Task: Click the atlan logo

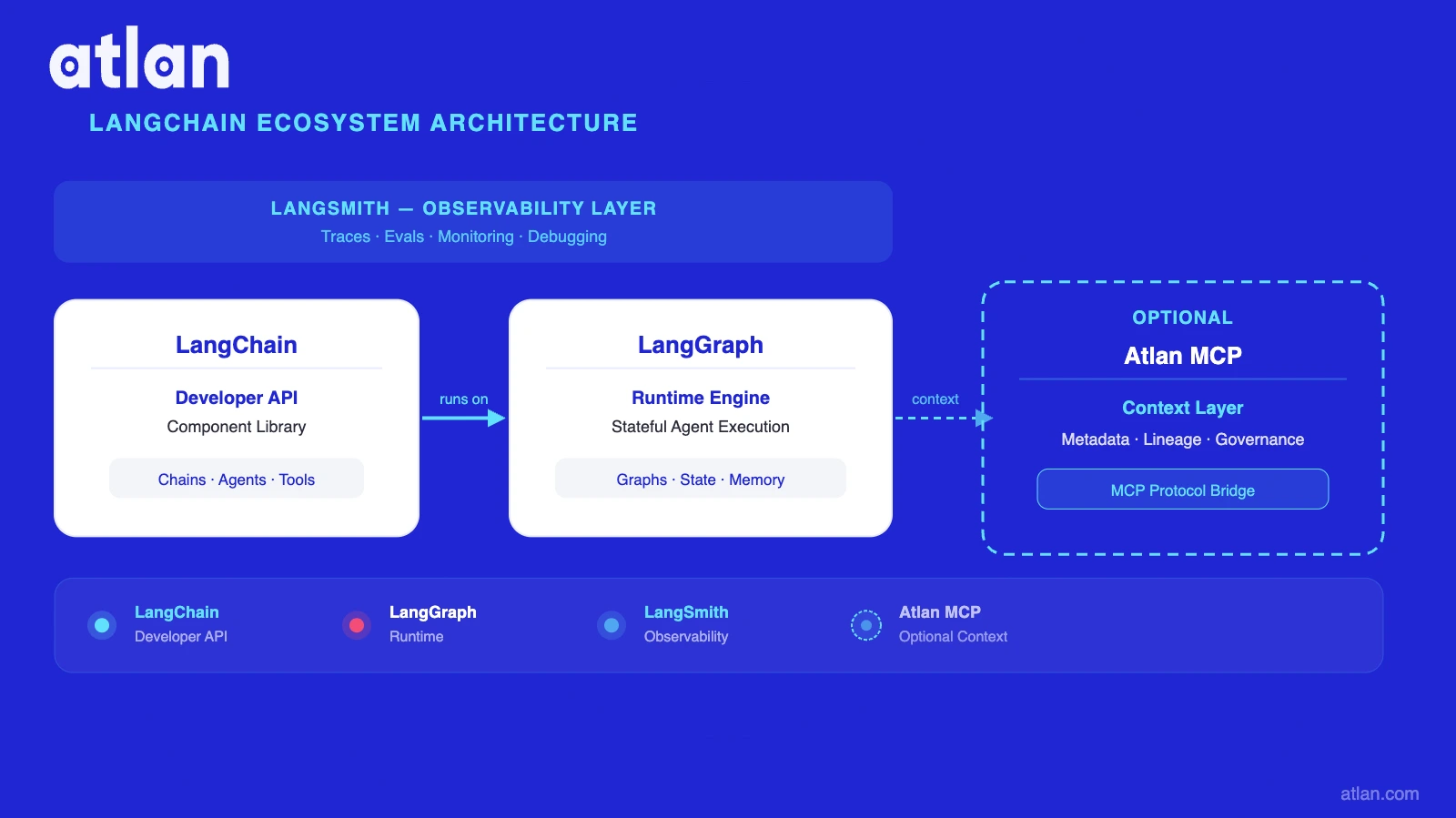Action: 139,57
